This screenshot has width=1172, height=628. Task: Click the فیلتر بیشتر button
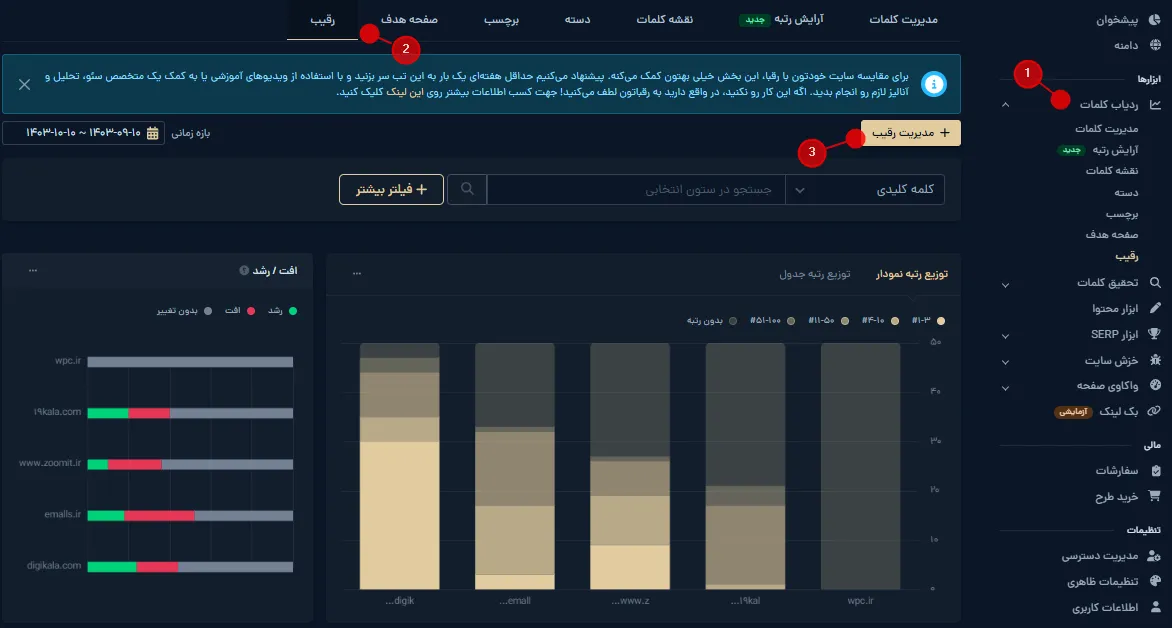(x=391, y=189)
